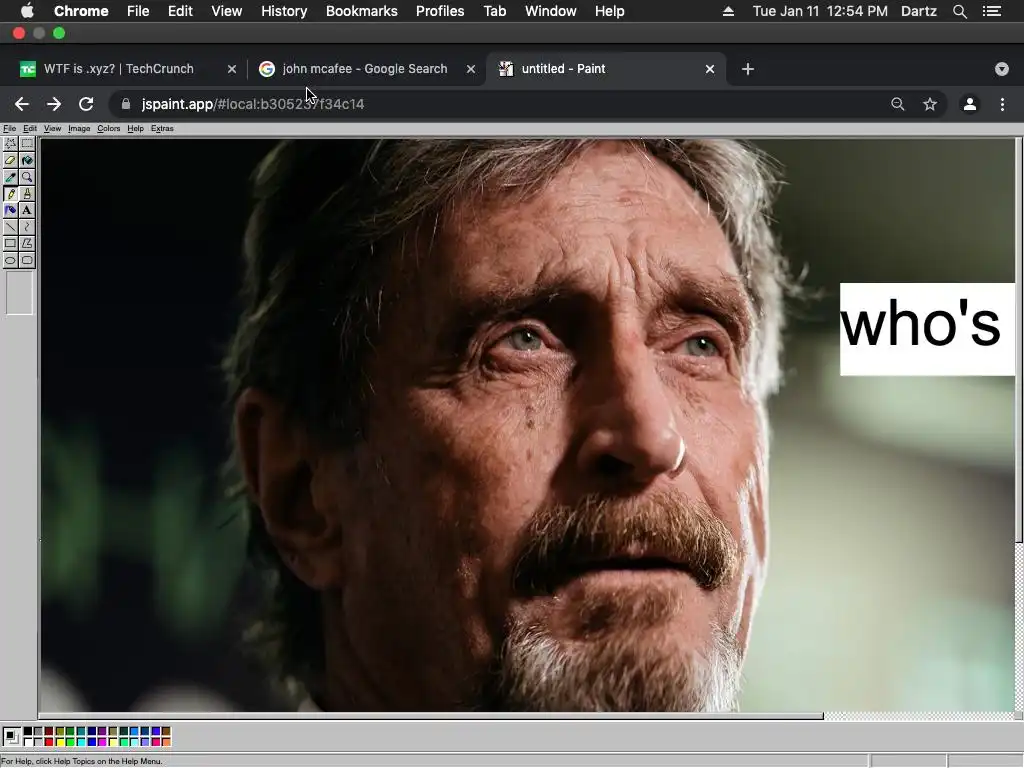1024x768 pixels.
Task: Open the Paint Image menu
Action: pos(79,129)
